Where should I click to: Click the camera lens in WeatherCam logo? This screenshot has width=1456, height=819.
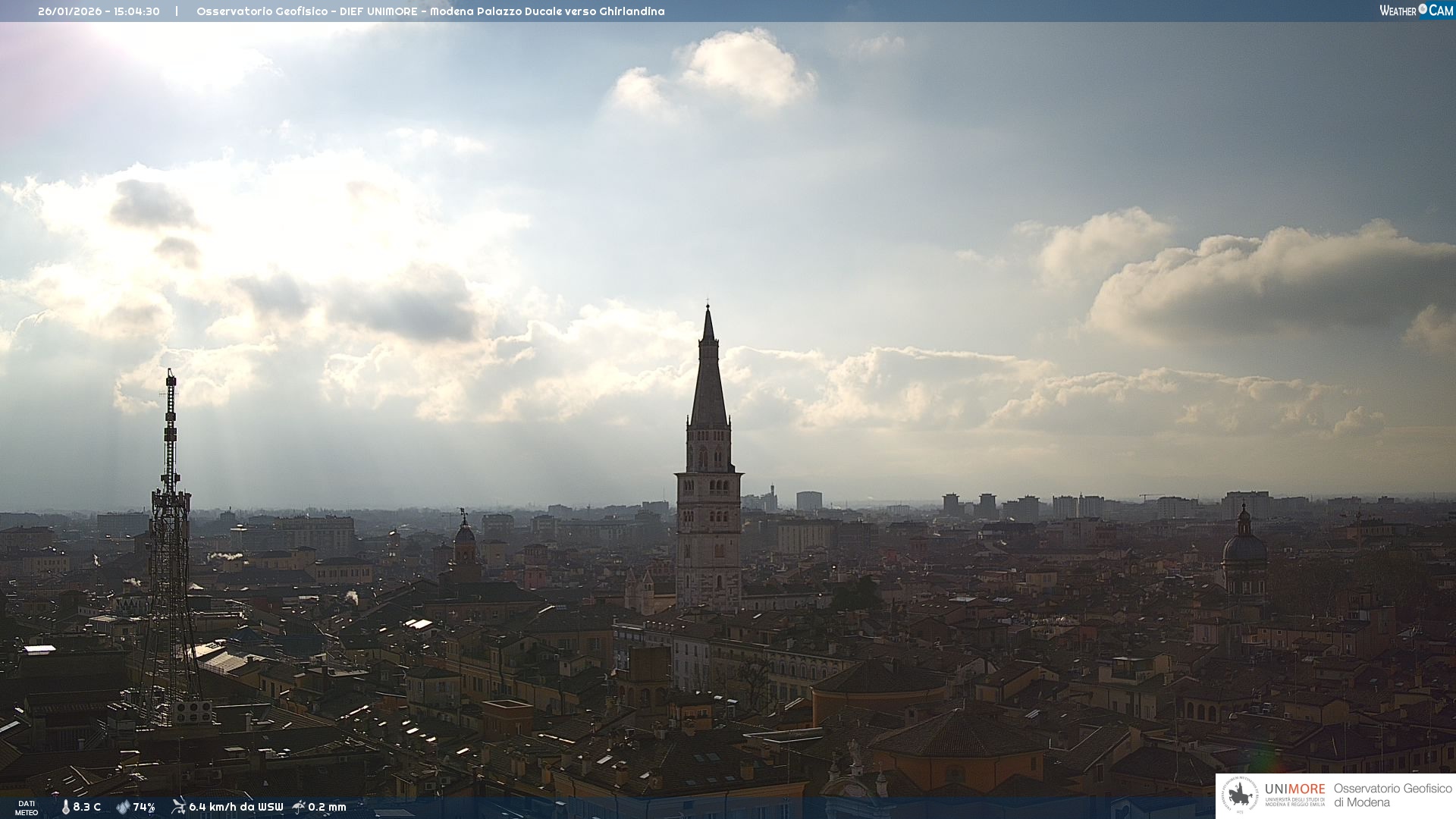1423,9
